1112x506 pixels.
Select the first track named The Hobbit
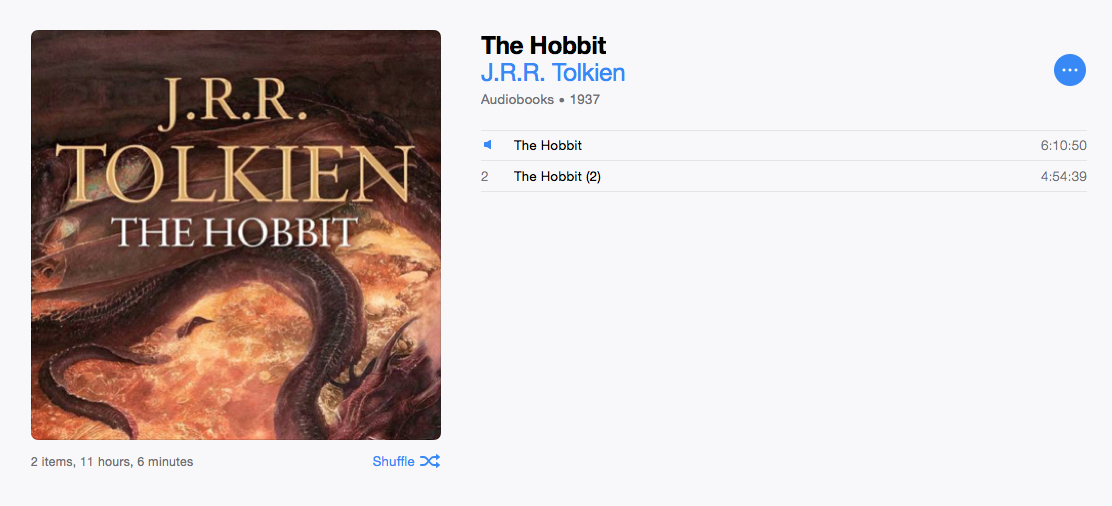pos(784,145)
